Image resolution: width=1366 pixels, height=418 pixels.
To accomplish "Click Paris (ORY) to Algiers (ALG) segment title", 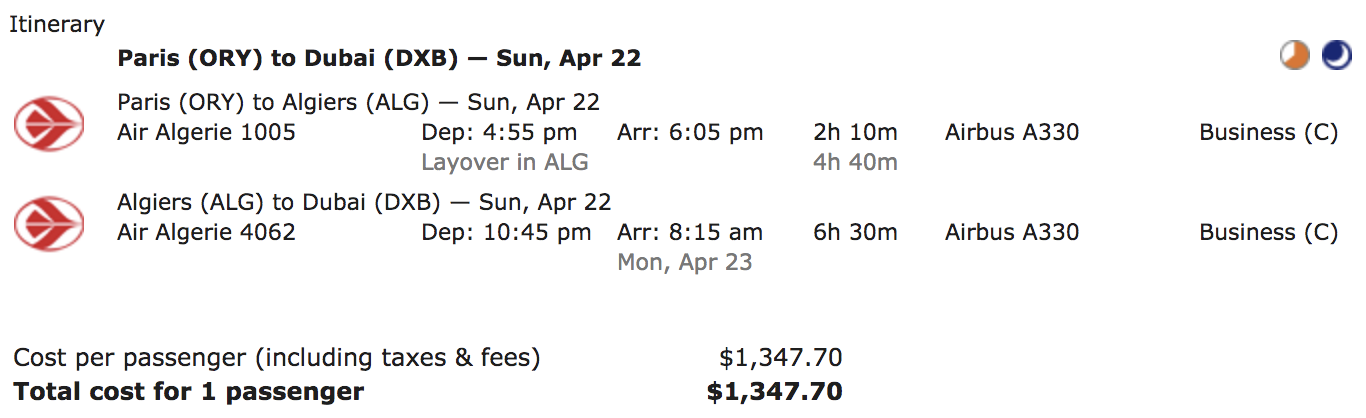I will (358, 102).
